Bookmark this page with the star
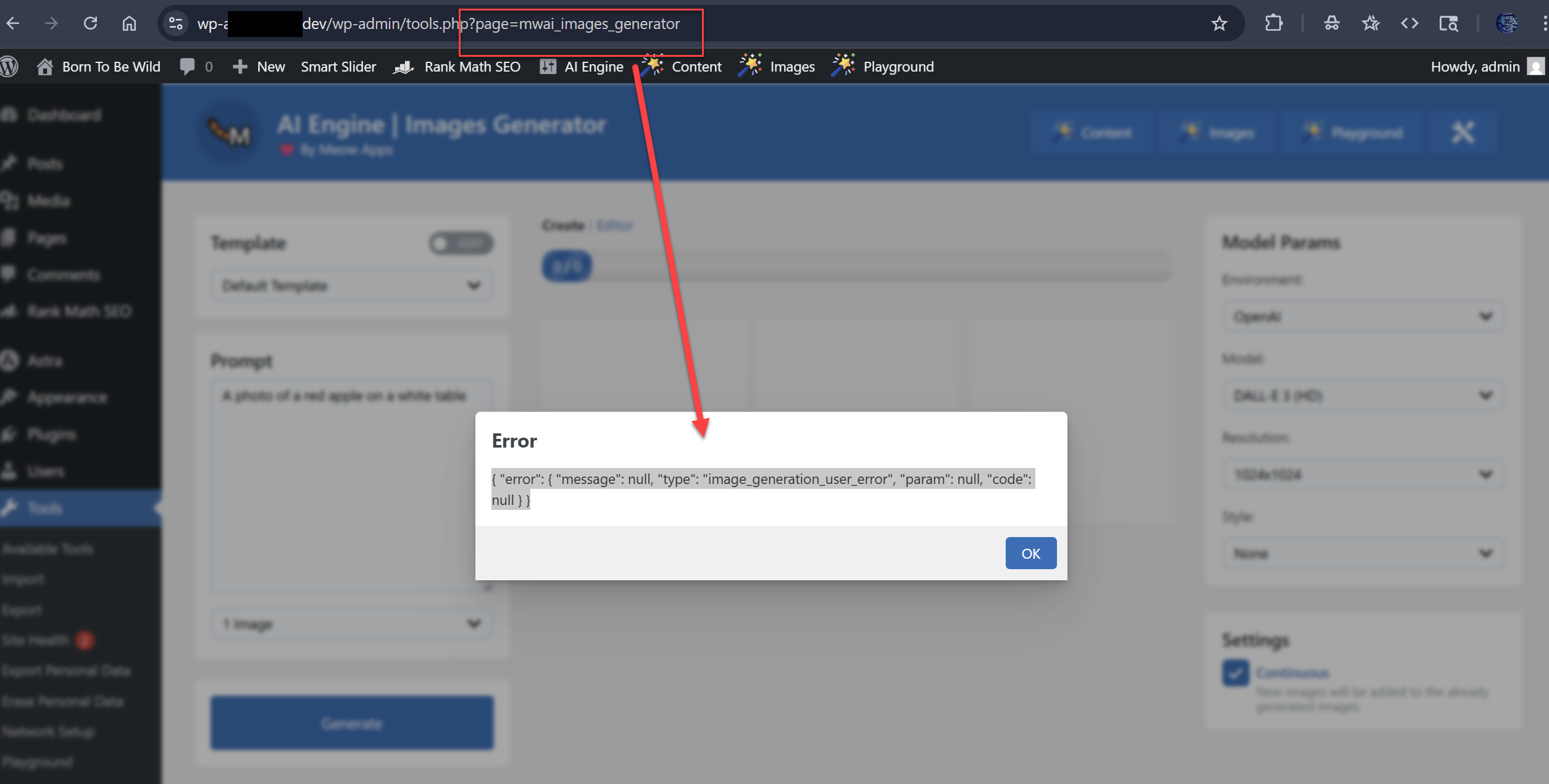Viewport: 1549px width, 784px height. point(1219,23)
